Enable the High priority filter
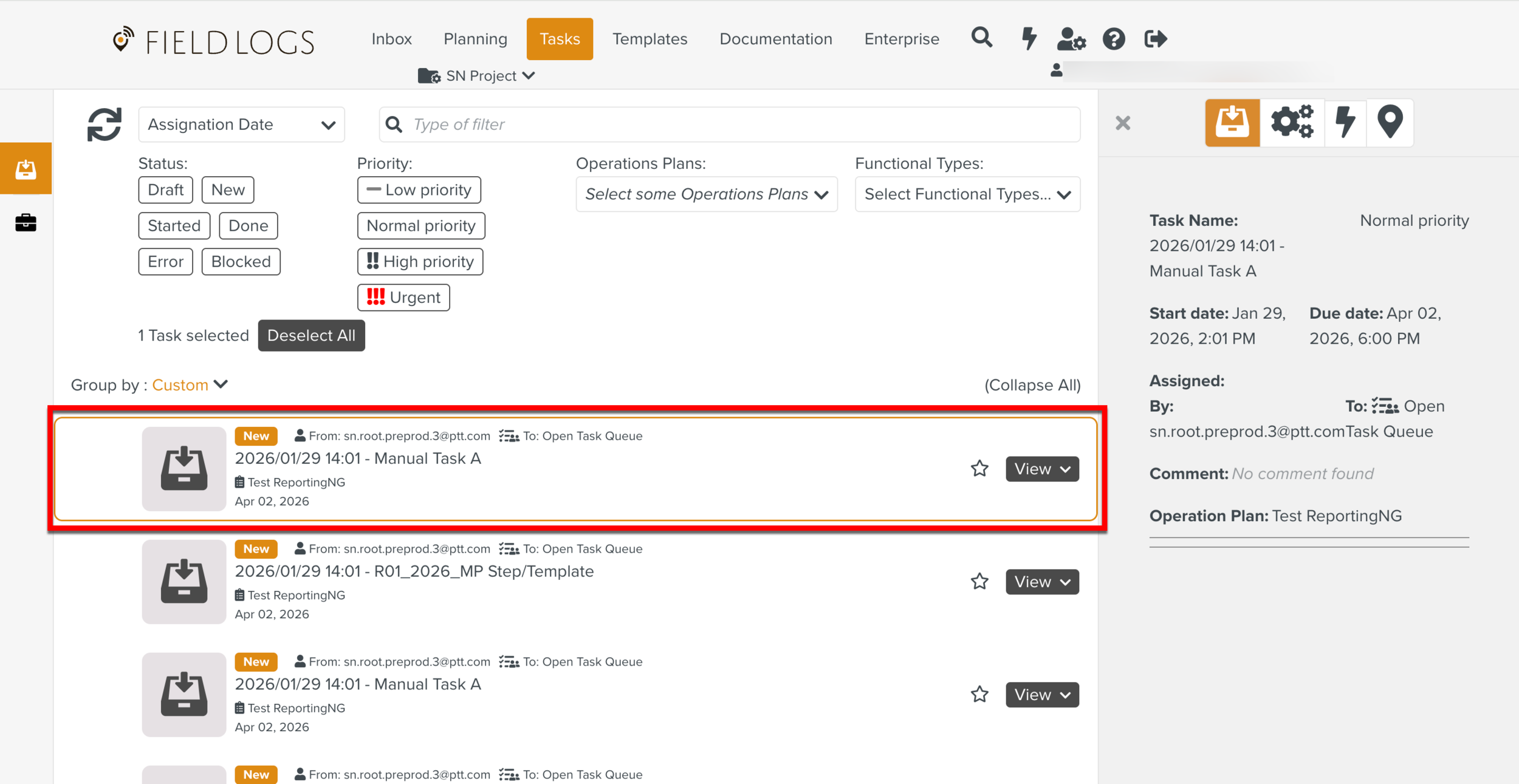Screen dimensions: 1519x784 tap(420, 262)
